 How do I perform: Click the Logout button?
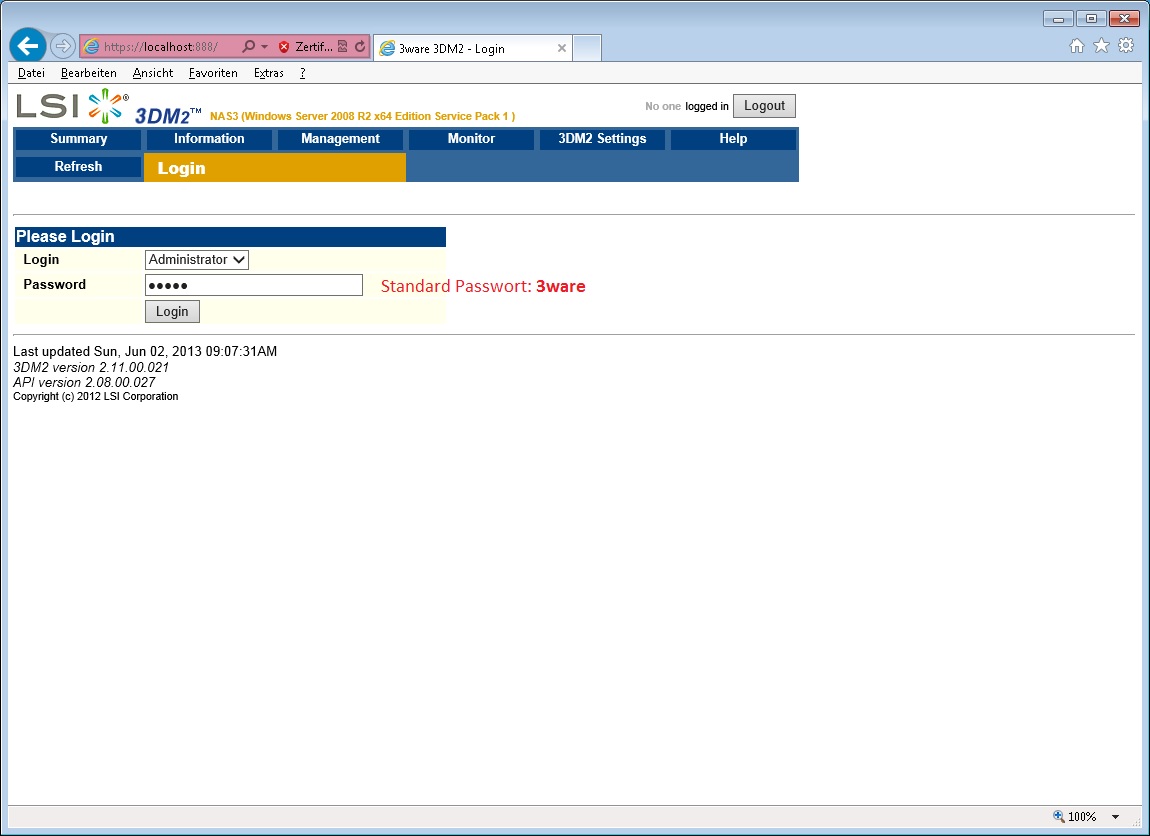764,106
